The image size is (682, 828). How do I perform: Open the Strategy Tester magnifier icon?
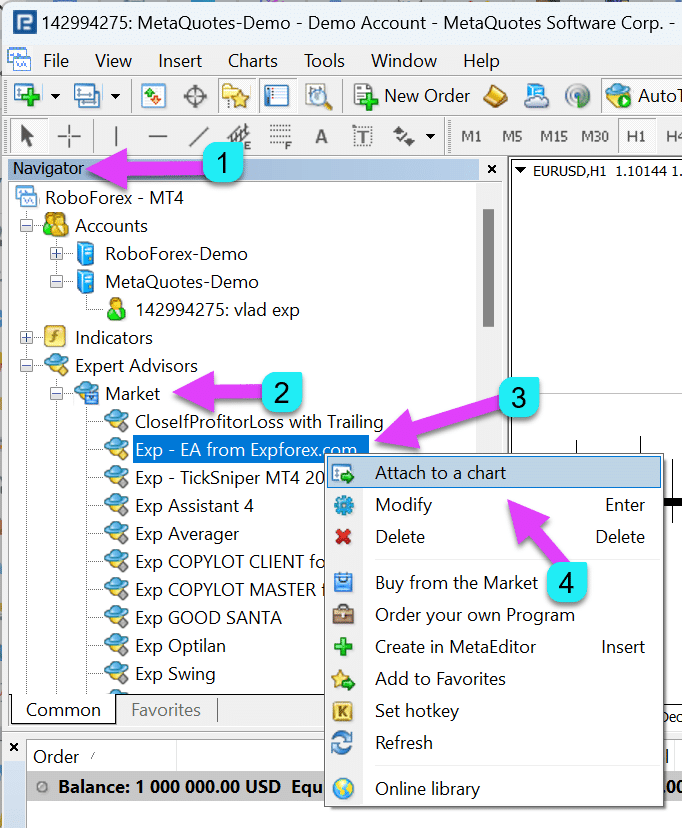[318, 96]
